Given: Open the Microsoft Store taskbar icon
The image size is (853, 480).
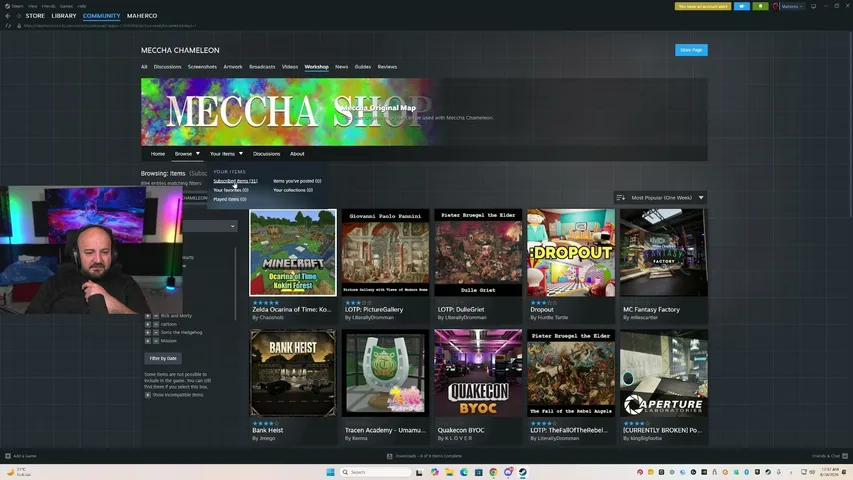Looking at the screenshot, I should [479, 472].
